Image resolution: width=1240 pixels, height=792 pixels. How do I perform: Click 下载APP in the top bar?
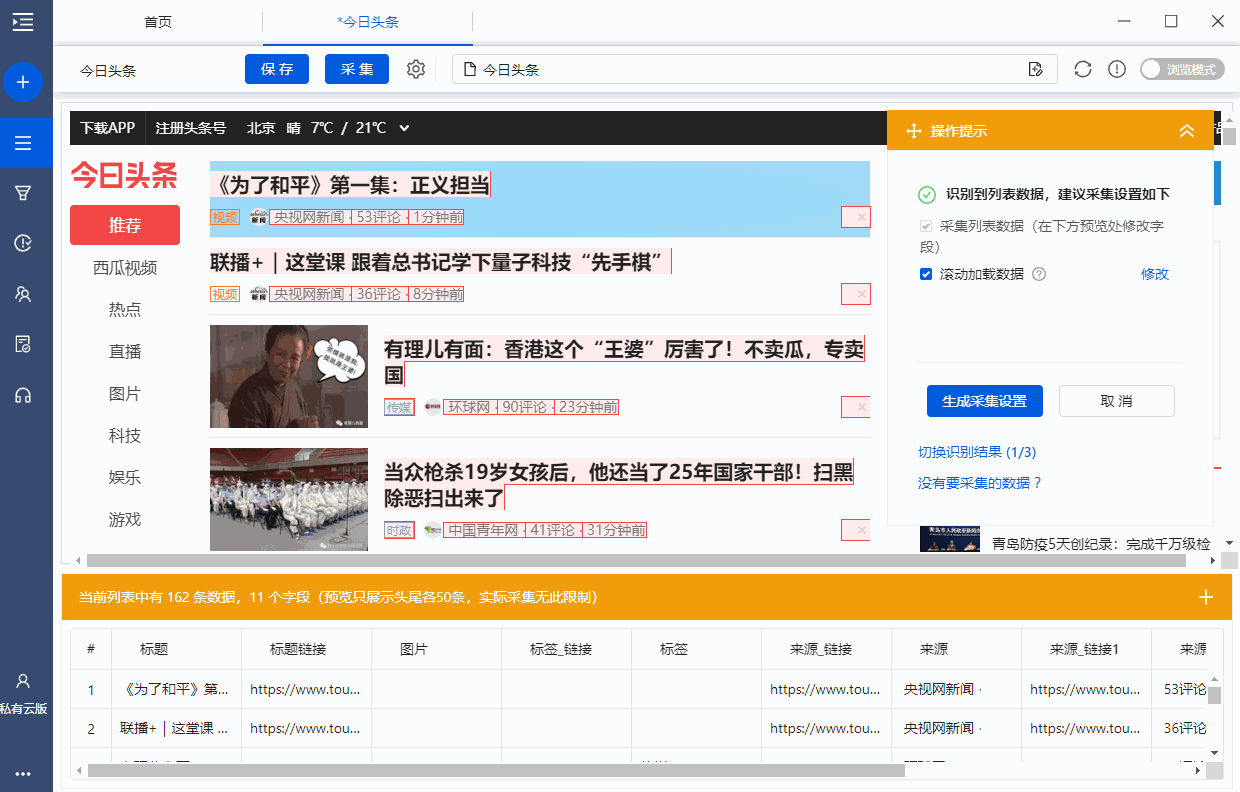(108, 128)
